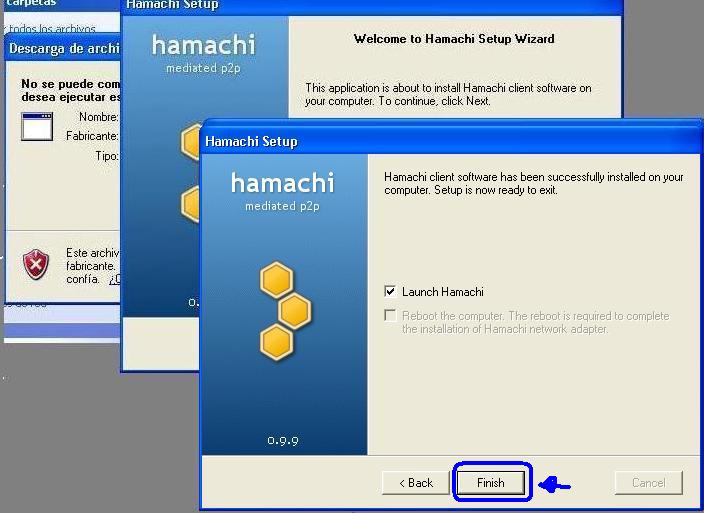The width and height of the screenshot is (704, 513).
Task: Click the top yellow hexagon logo
Action: coord(277,280)
